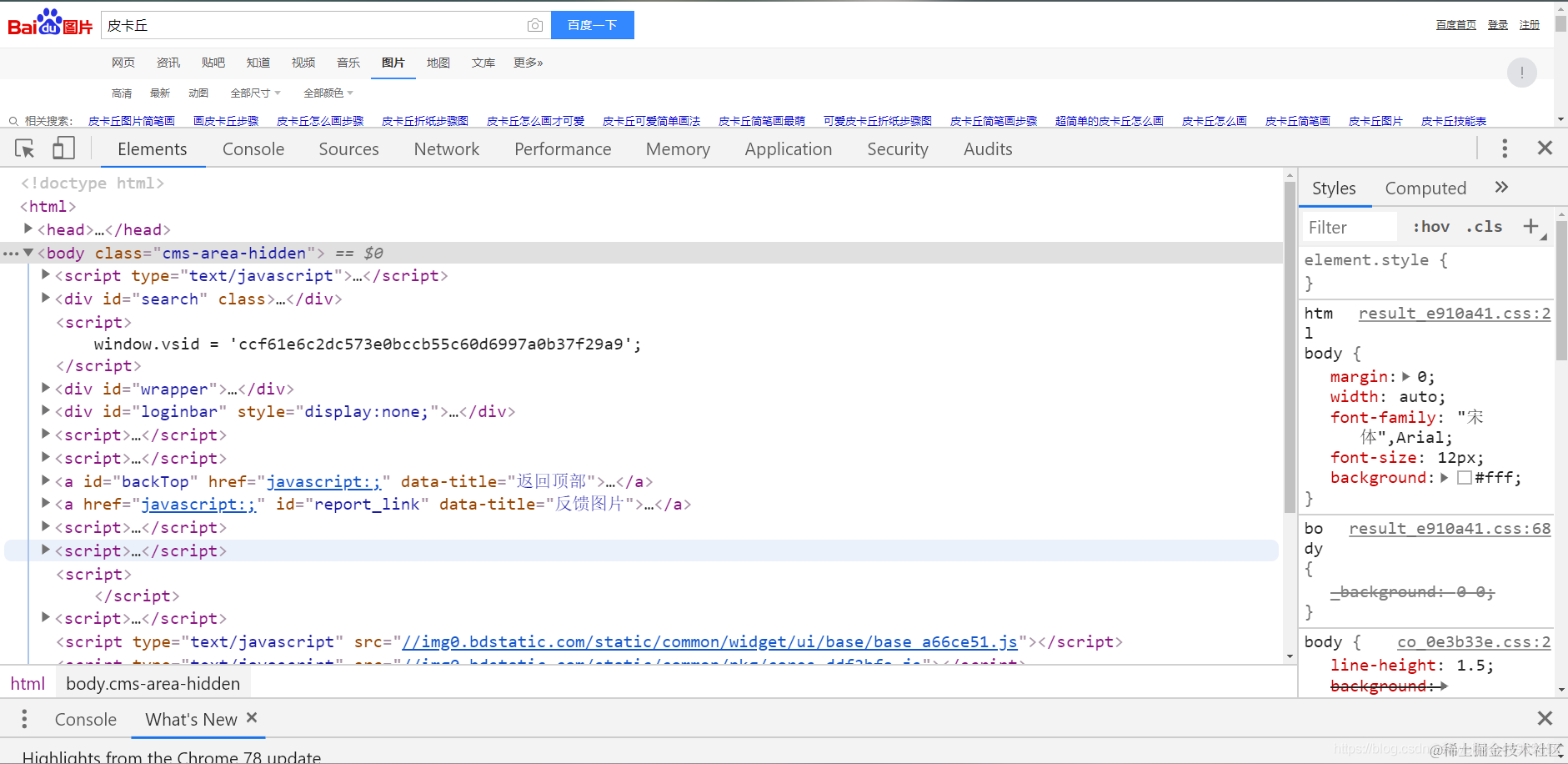The width and height of the screenshot is (1568, 764).
Task: Close the DevTools panel
Action: pos(1545,148)
